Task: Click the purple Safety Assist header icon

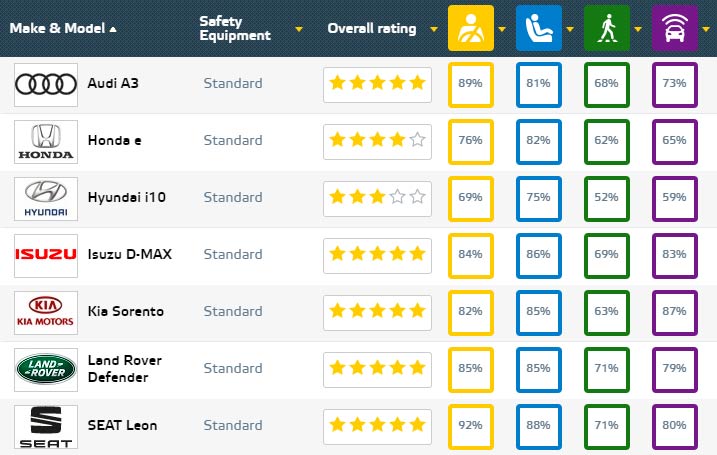Action: 672,28
